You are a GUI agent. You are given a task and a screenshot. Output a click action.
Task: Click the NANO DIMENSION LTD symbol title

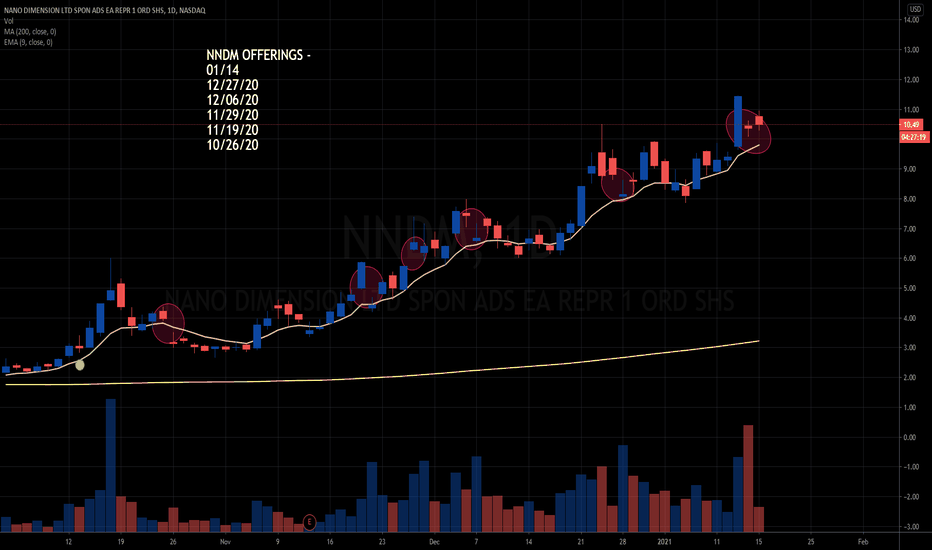[105, 10]
